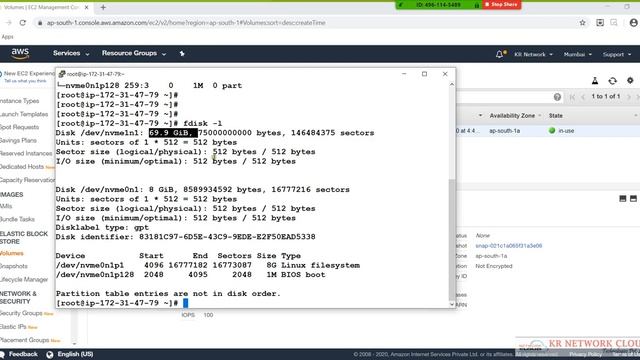The image size is (640, 360).
Task: Click the split panel layout icon
Action: click(x=623, y=199)
